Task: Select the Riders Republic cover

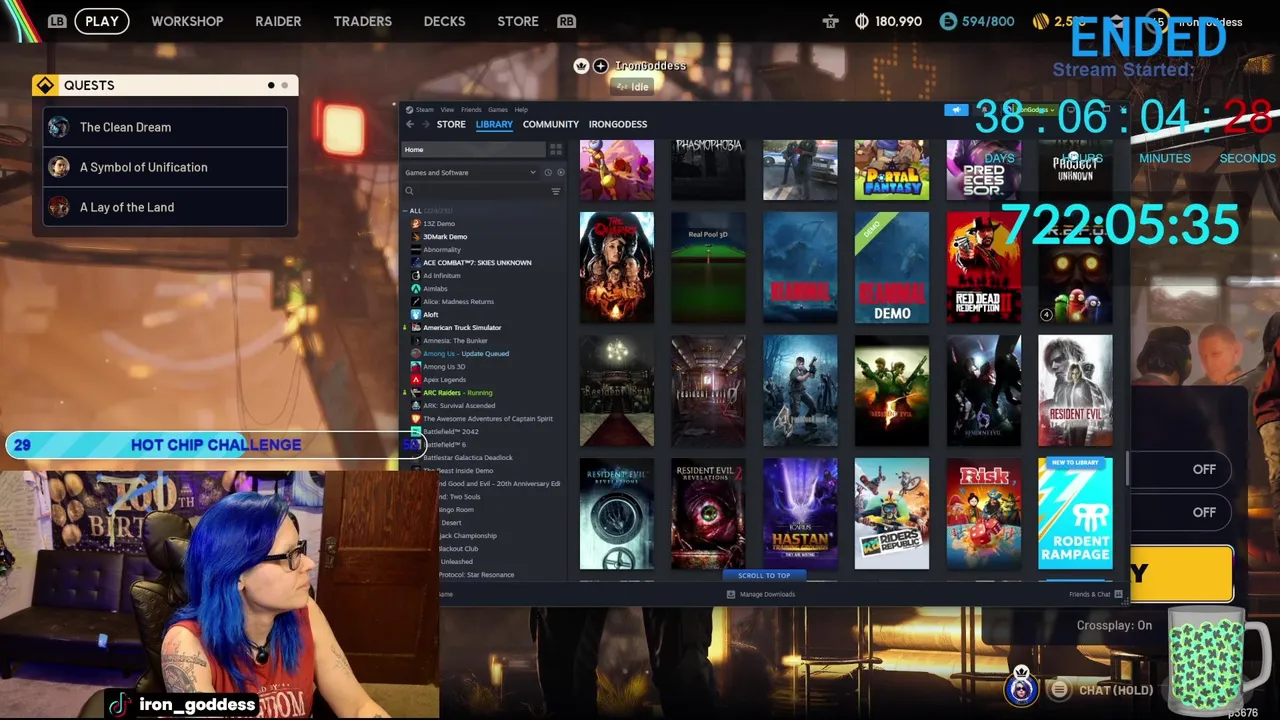Action: pos(892,513)
